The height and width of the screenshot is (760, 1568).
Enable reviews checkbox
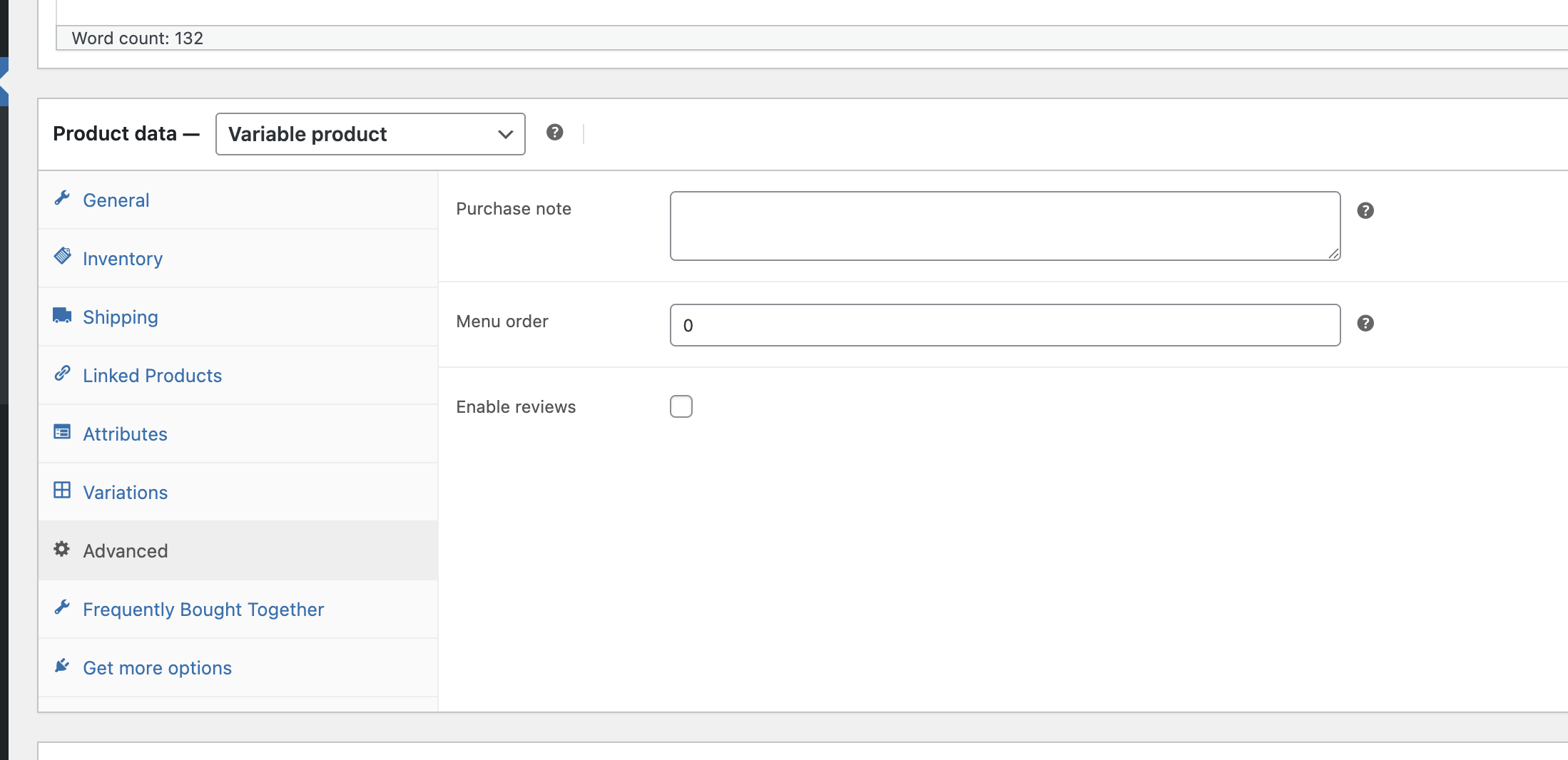tap(681, 406)
